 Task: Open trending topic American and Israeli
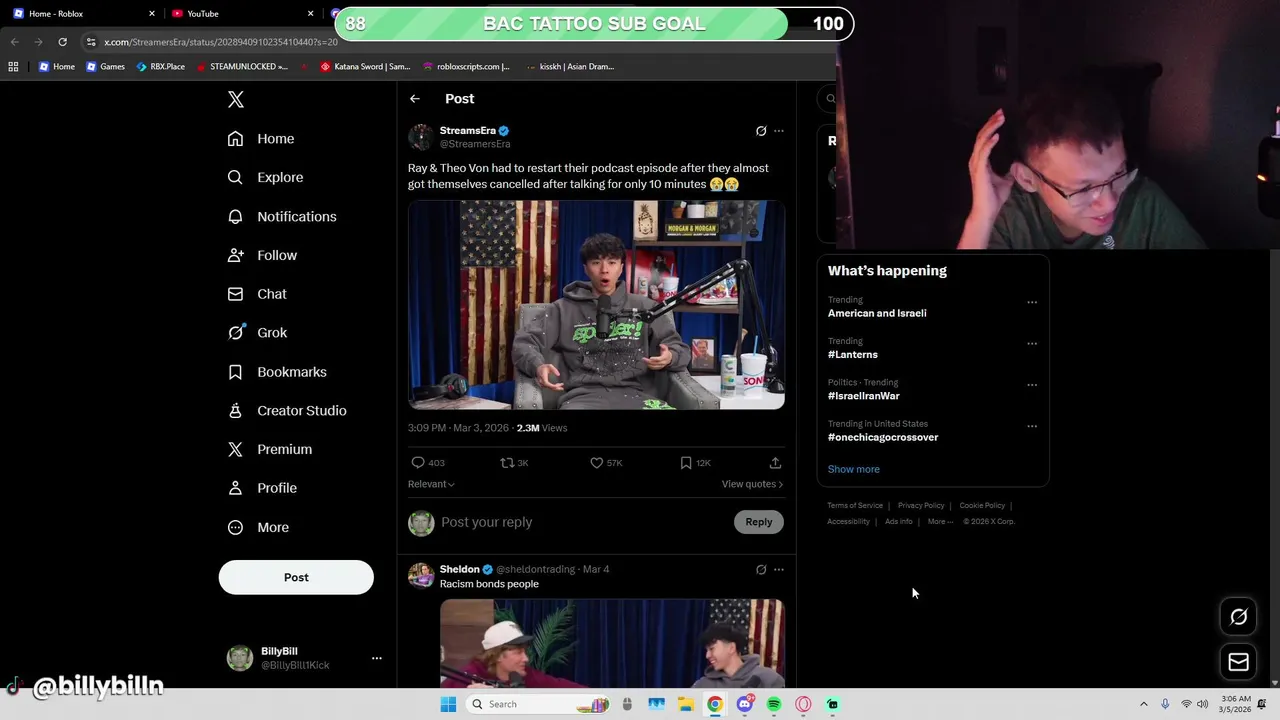point(877,313)
